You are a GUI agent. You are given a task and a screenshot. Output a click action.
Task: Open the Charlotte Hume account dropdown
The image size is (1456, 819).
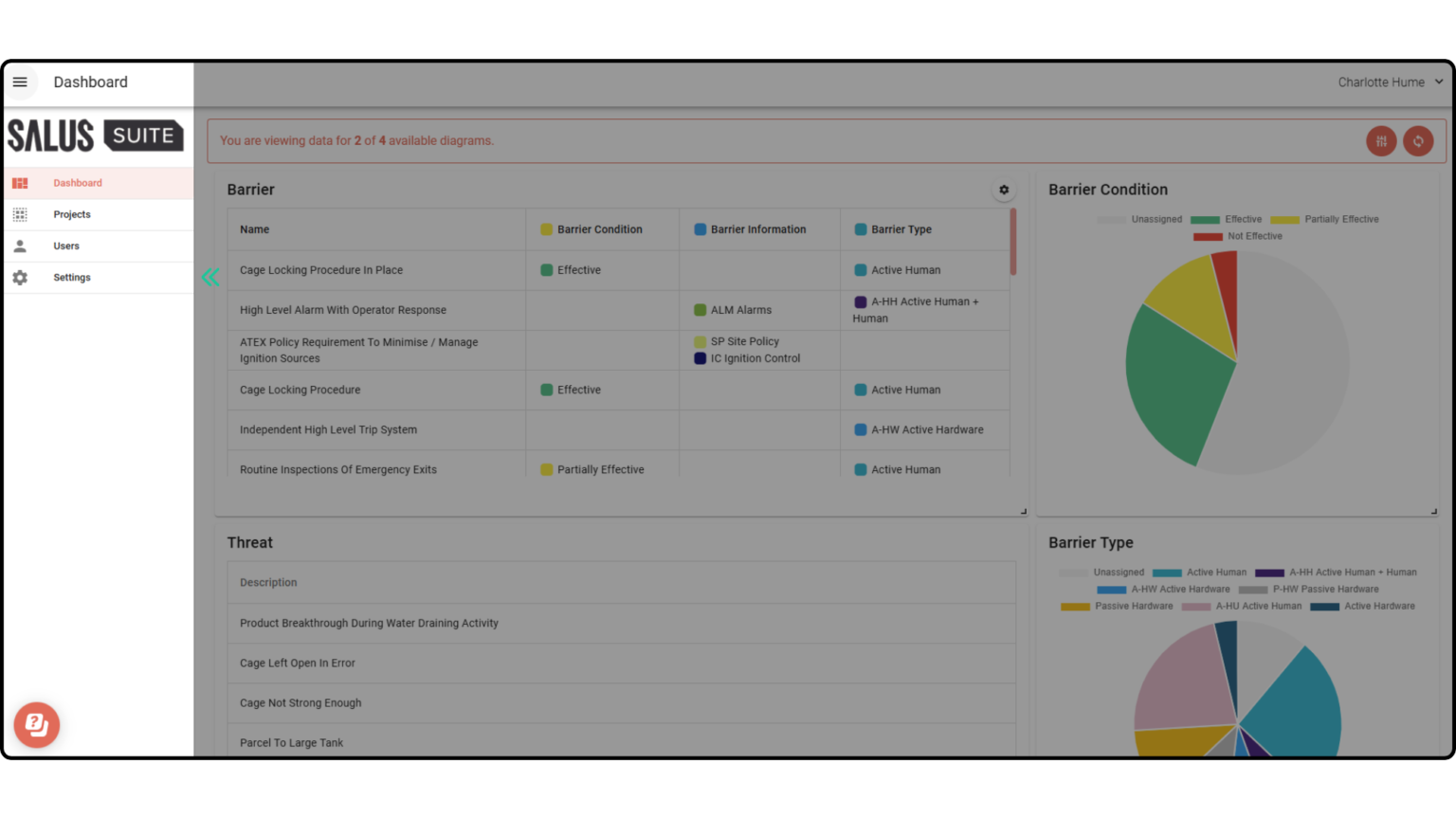1391,82
